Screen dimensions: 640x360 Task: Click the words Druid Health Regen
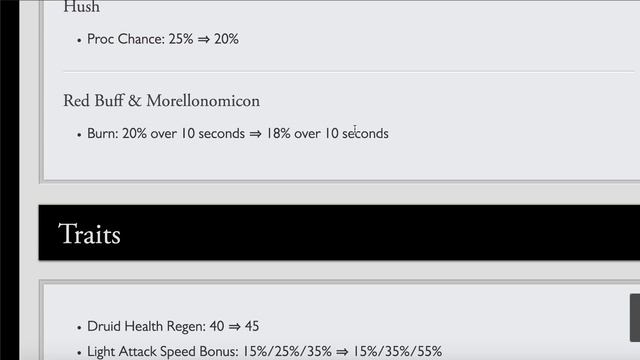pyautogui.click(x=146, y=326)
